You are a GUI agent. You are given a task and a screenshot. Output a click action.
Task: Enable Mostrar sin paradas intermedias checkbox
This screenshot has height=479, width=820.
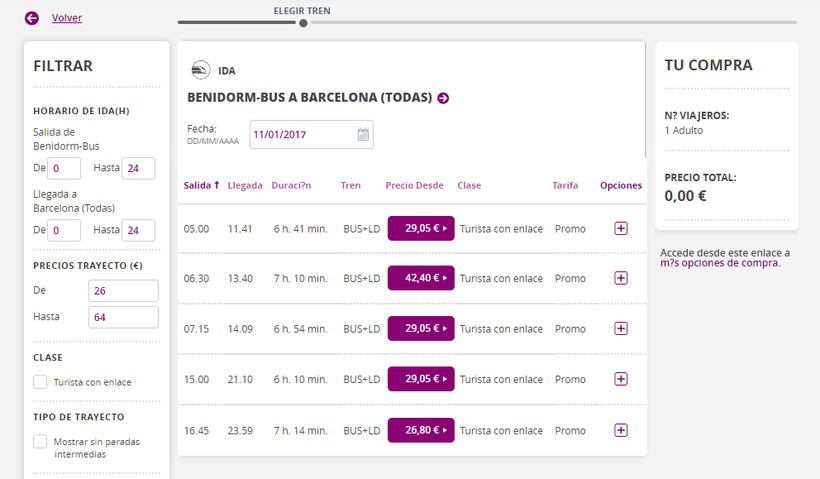(x=40, y=441)
